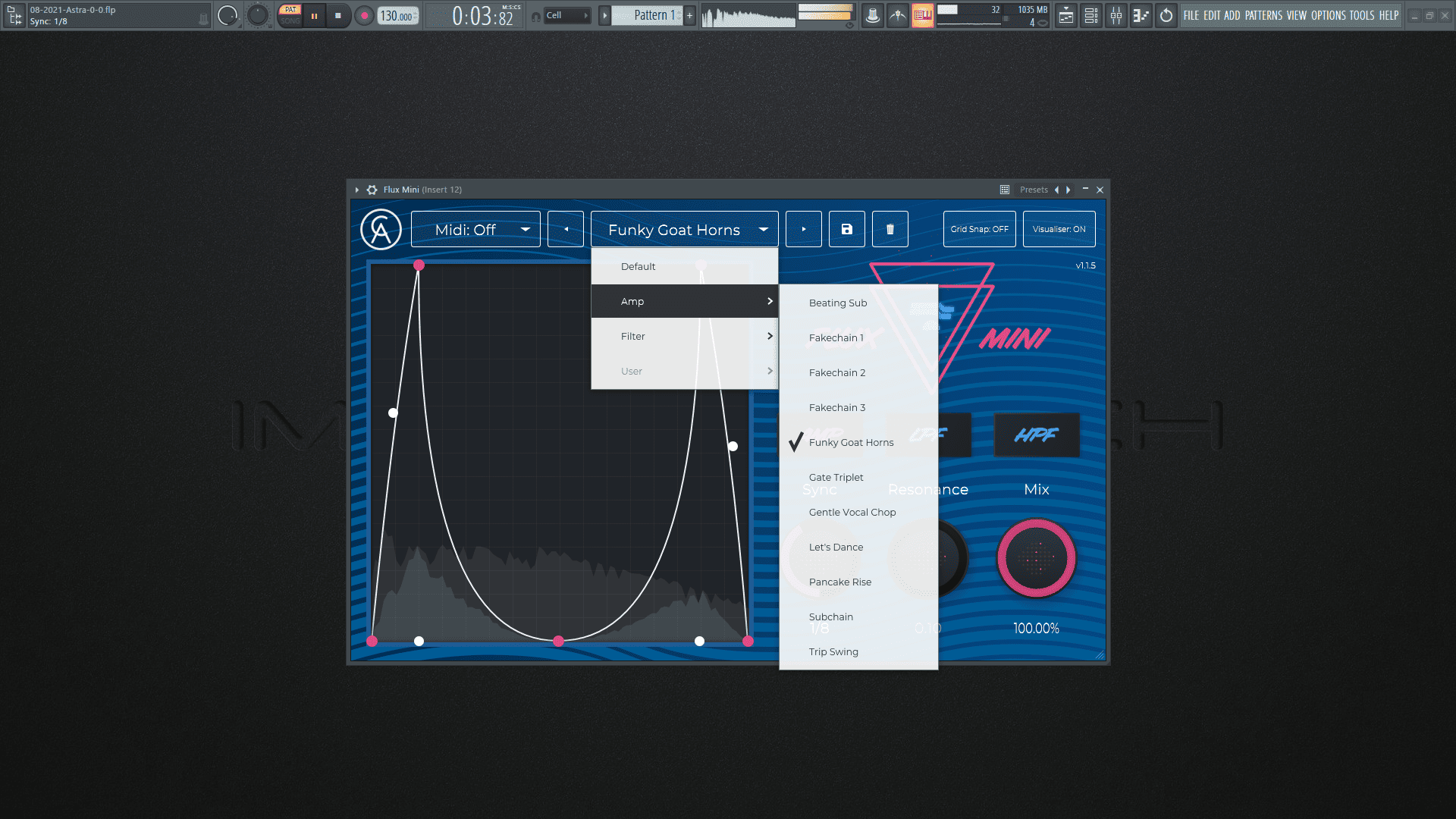Click the previous preset arrow button
Screen dimensions: 1456x819
point(566,229)
